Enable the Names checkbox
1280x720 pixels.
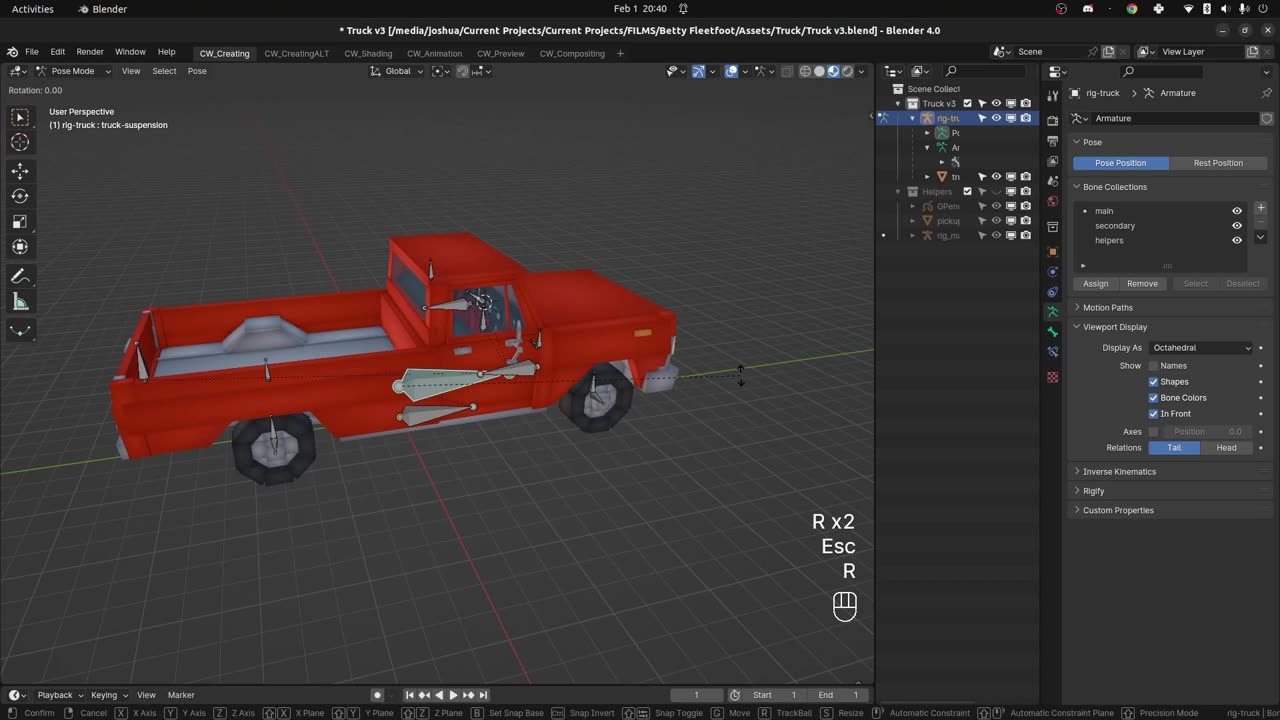click(1153, 366)
